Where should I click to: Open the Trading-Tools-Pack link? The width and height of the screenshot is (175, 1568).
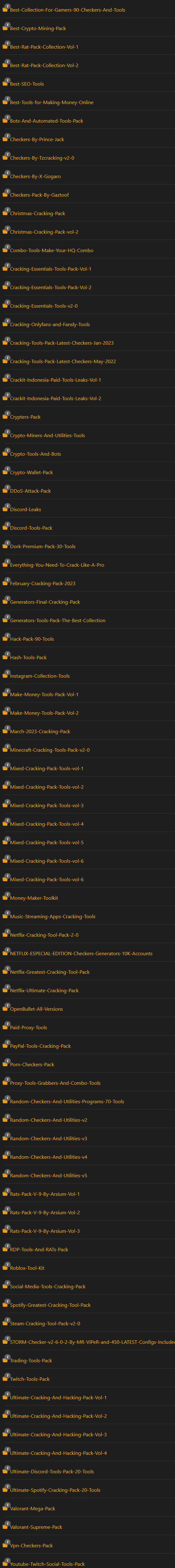31,1360
